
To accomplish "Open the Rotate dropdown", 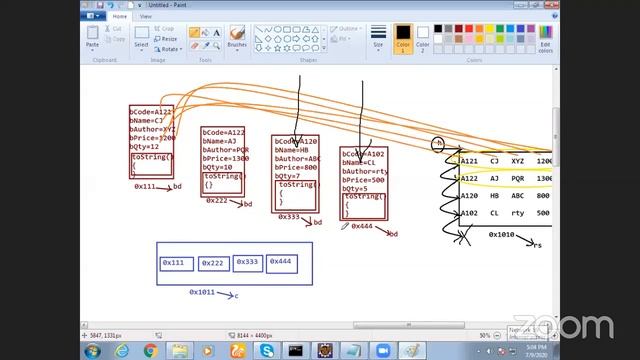I will [x=168, y=49].
